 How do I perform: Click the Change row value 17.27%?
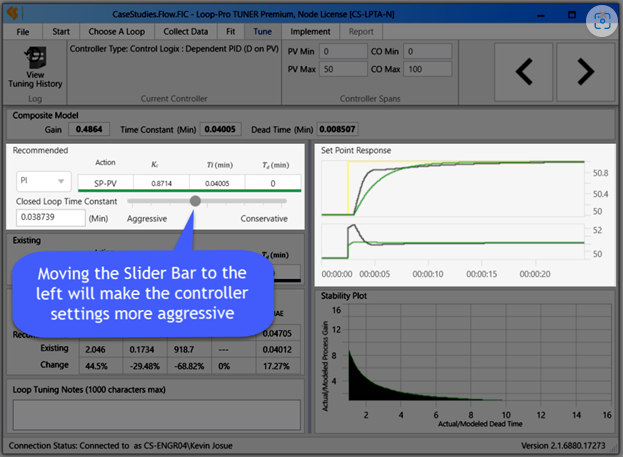point(277,366)
